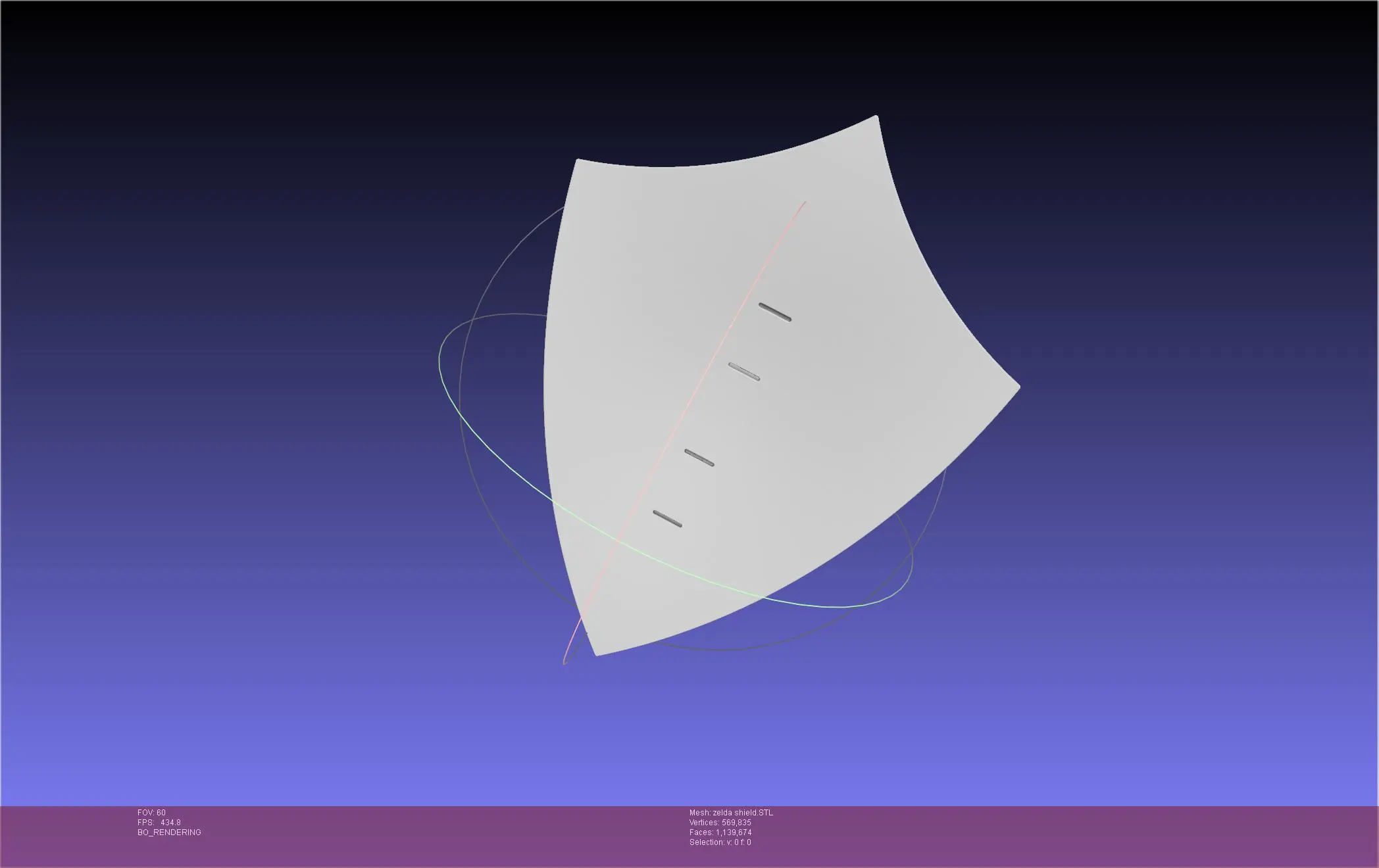
Task: Click the Mesh: zelda shield.STL label
Action: coord(731,813)
